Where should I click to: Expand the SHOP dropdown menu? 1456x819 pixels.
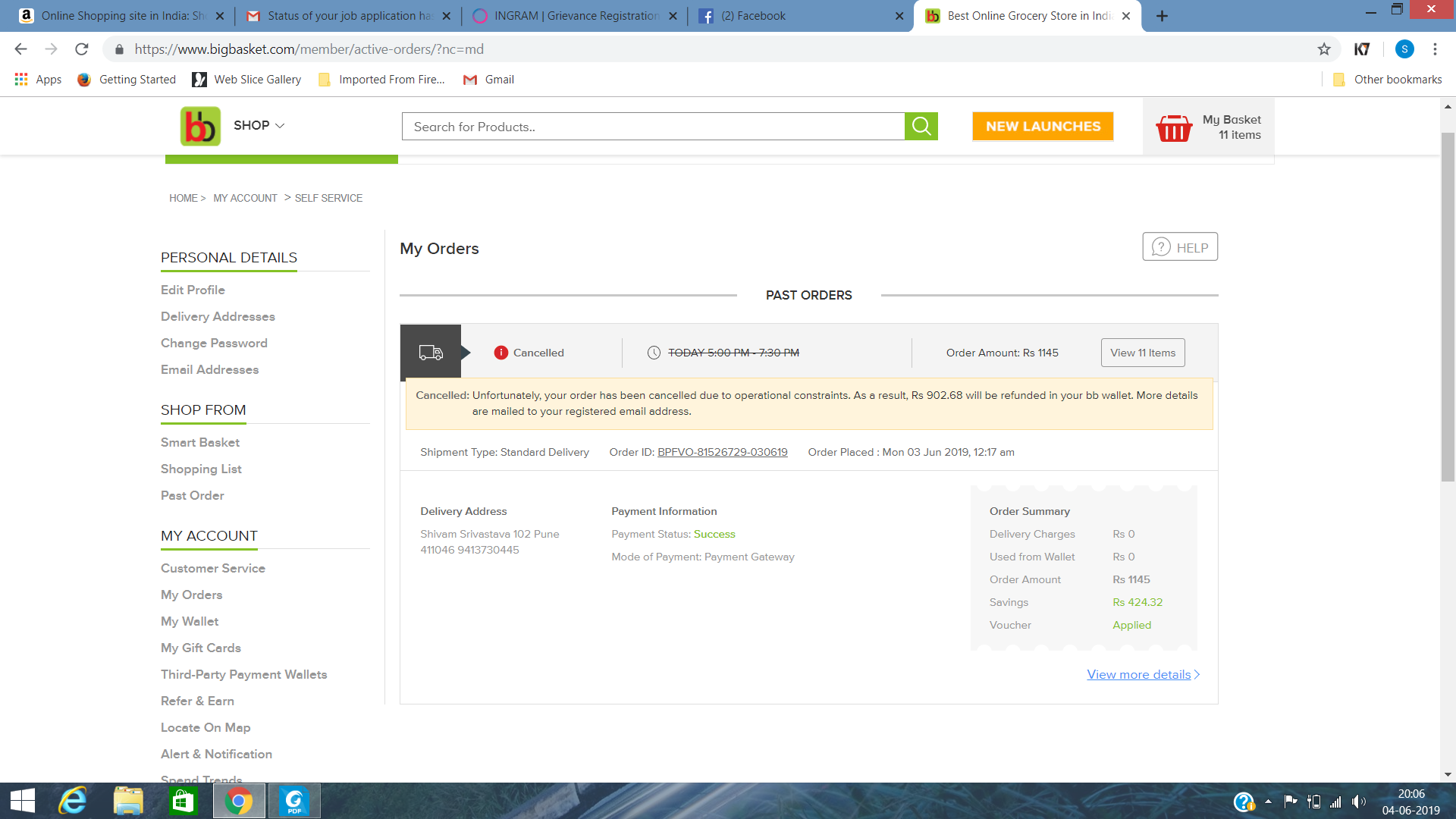[x=259, y=125]
